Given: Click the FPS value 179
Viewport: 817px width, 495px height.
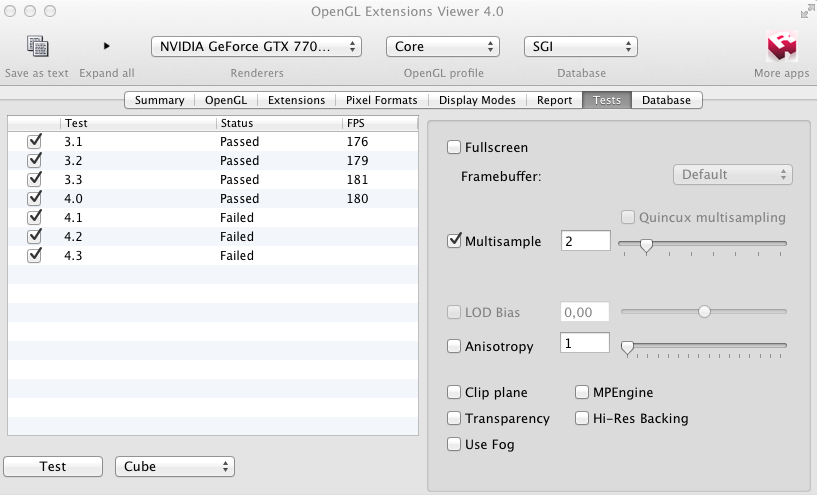Looking at the screenshot, I should coord(357,160).
